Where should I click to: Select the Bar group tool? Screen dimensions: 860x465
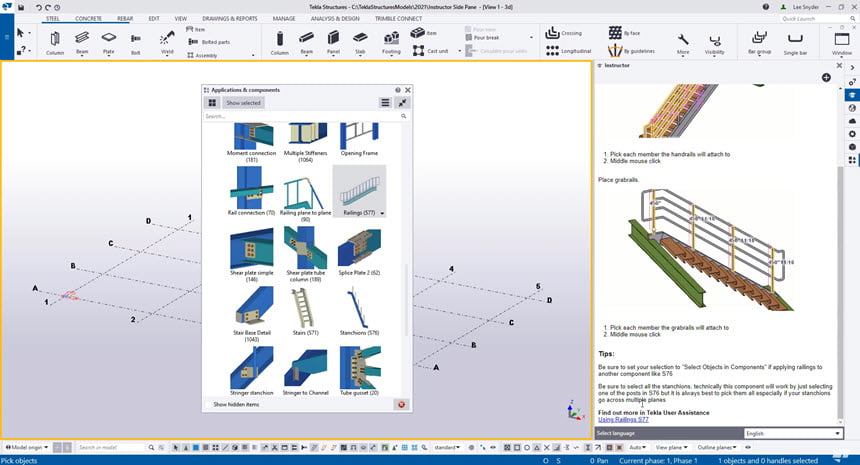click(759, 42)
